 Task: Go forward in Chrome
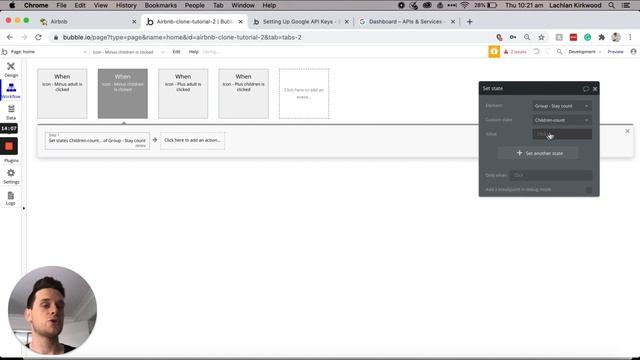coord(24,37)
